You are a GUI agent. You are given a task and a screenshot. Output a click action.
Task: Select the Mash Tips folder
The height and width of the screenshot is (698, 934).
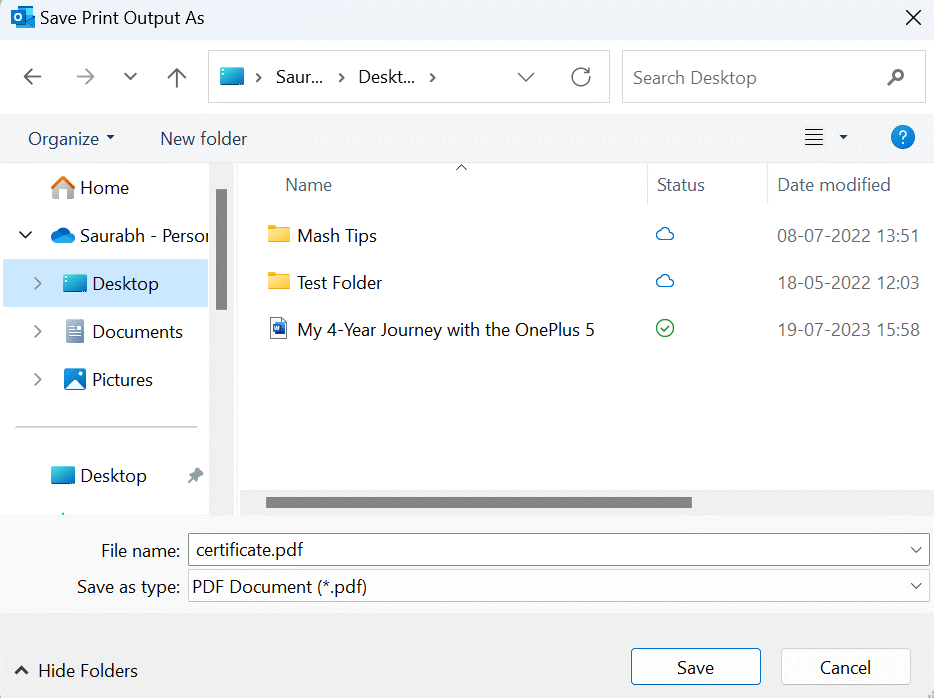click(x=337, y=236)
